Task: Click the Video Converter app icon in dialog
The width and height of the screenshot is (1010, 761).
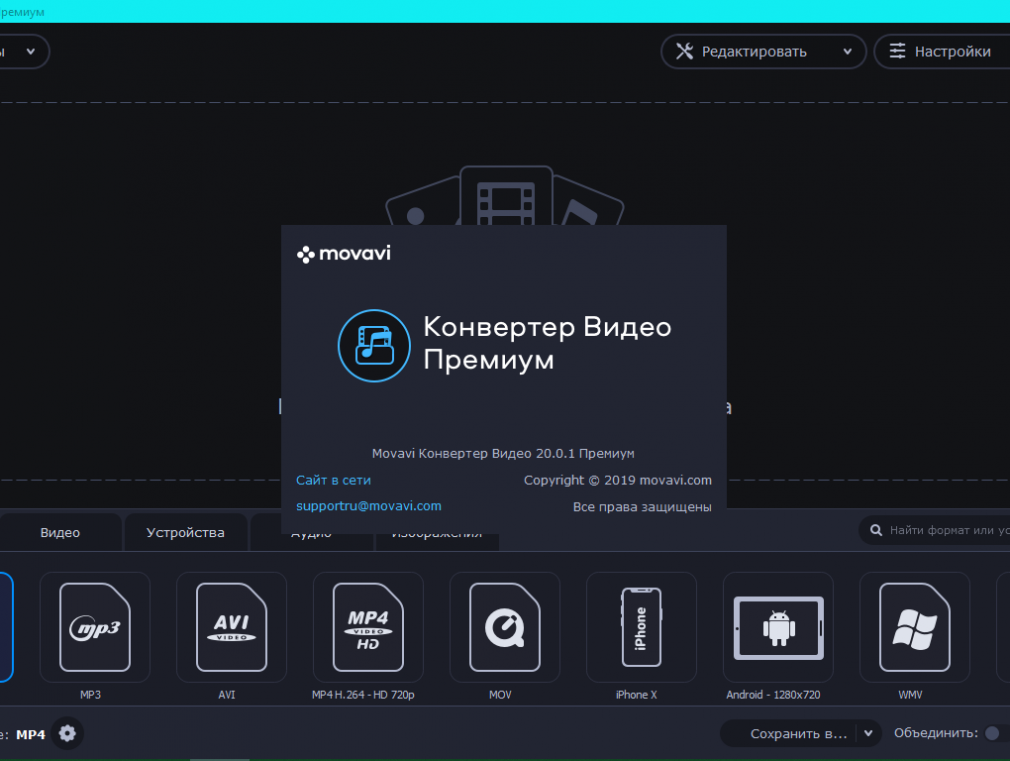Action: coord(374,346)
